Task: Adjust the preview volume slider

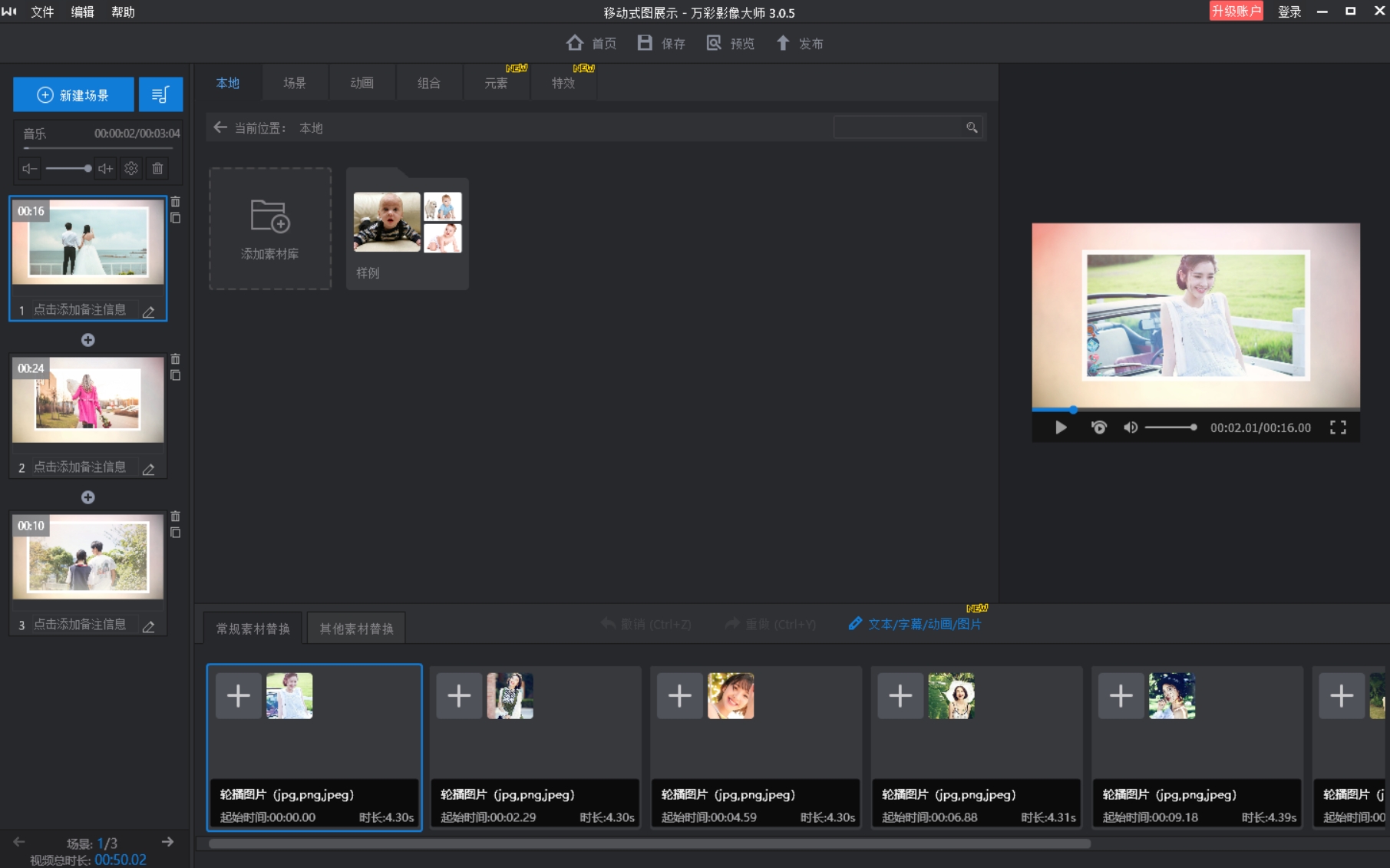Action: click(x=1171, y=427)
